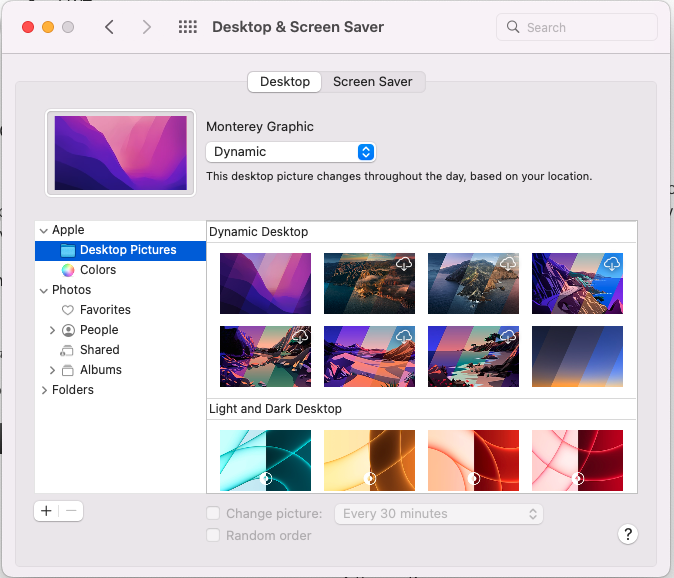This screenshot has height=578, width=674.
Task: Download the Big Sur dynamic wallpaper via cloud icon
Action: pyautogui.click(x=404, y=263)
